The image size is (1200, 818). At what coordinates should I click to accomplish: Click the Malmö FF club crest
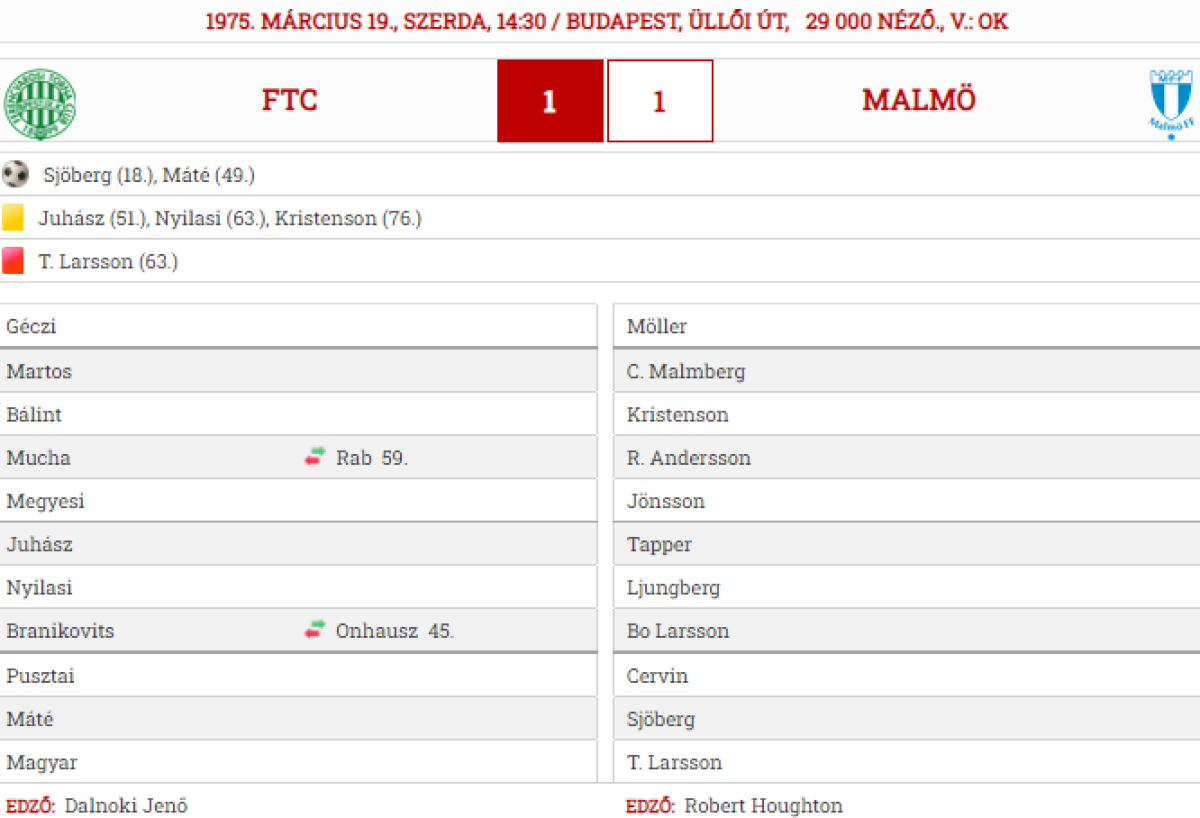click(x=1170, y=103)
